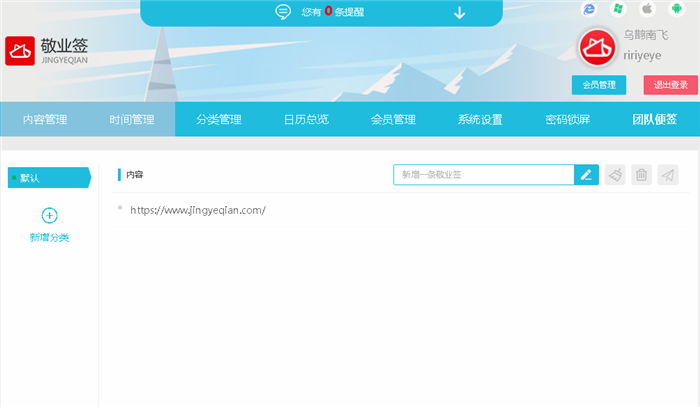
Task: Click the Internet Explorer web version icon
Action: coord(589,9)
